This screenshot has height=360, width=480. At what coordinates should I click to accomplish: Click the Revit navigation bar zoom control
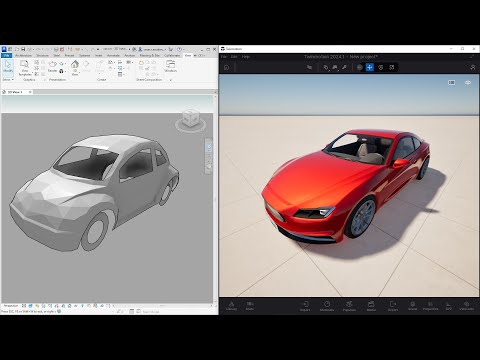209,157
